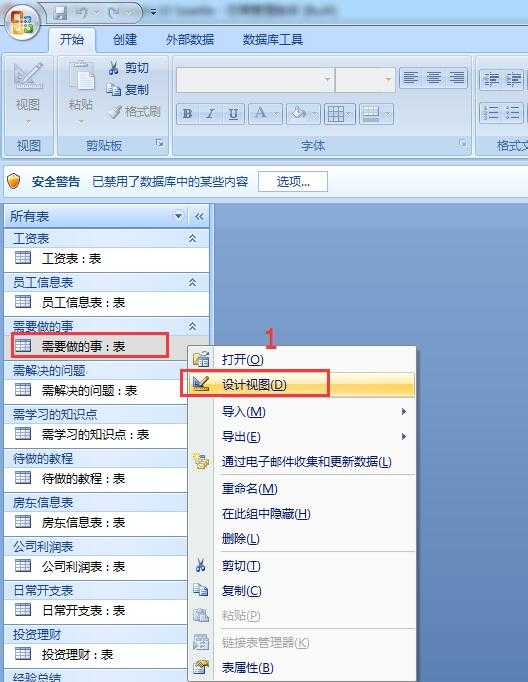Select the 需学习的知识点：表 item
Image resolution: width=528 pixels, height=682 pixels.
pos(96,434)
